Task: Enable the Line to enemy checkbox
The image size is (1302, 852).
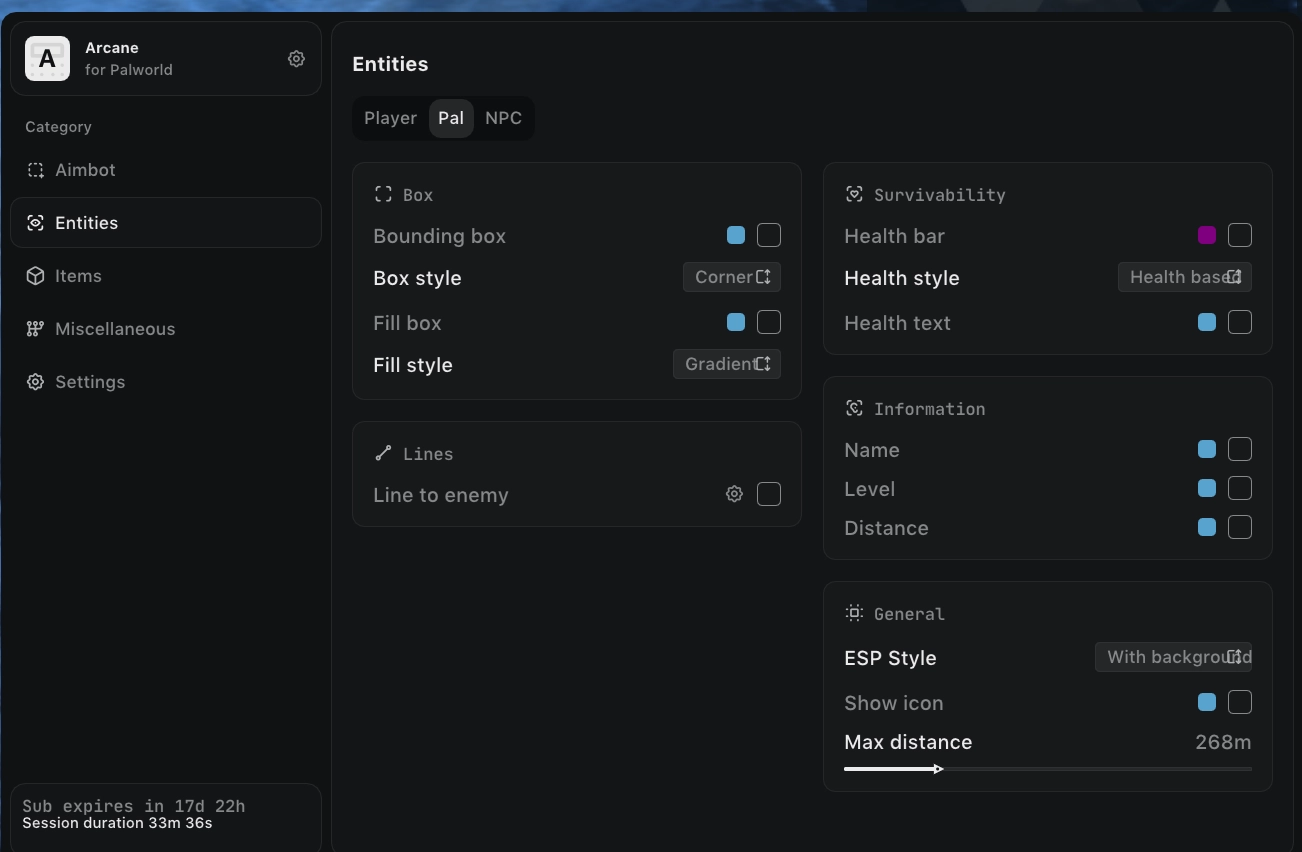Action: 768,494
